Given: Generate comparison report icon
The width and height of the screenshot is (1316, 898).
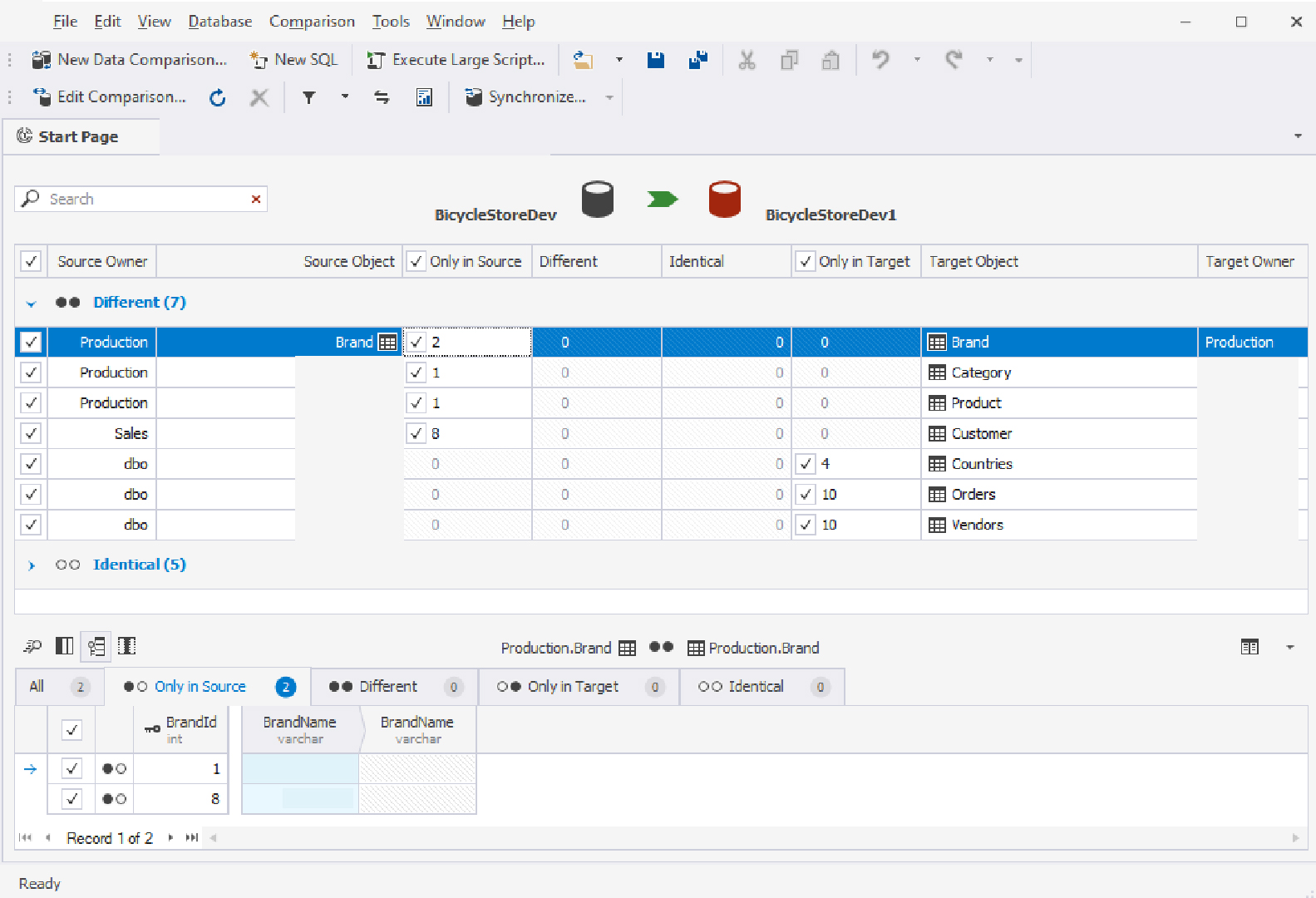Looking at the screenshot, I should click(x=424, y=98).
